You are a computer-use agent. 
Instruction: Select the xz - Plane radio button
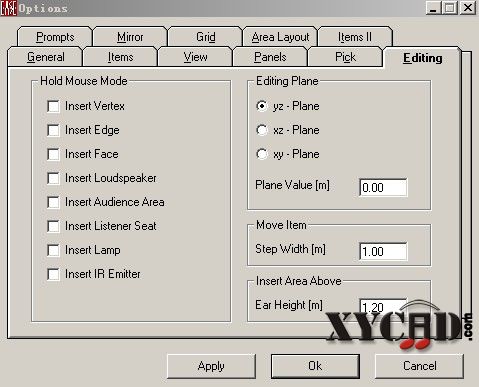pos(262,130)
